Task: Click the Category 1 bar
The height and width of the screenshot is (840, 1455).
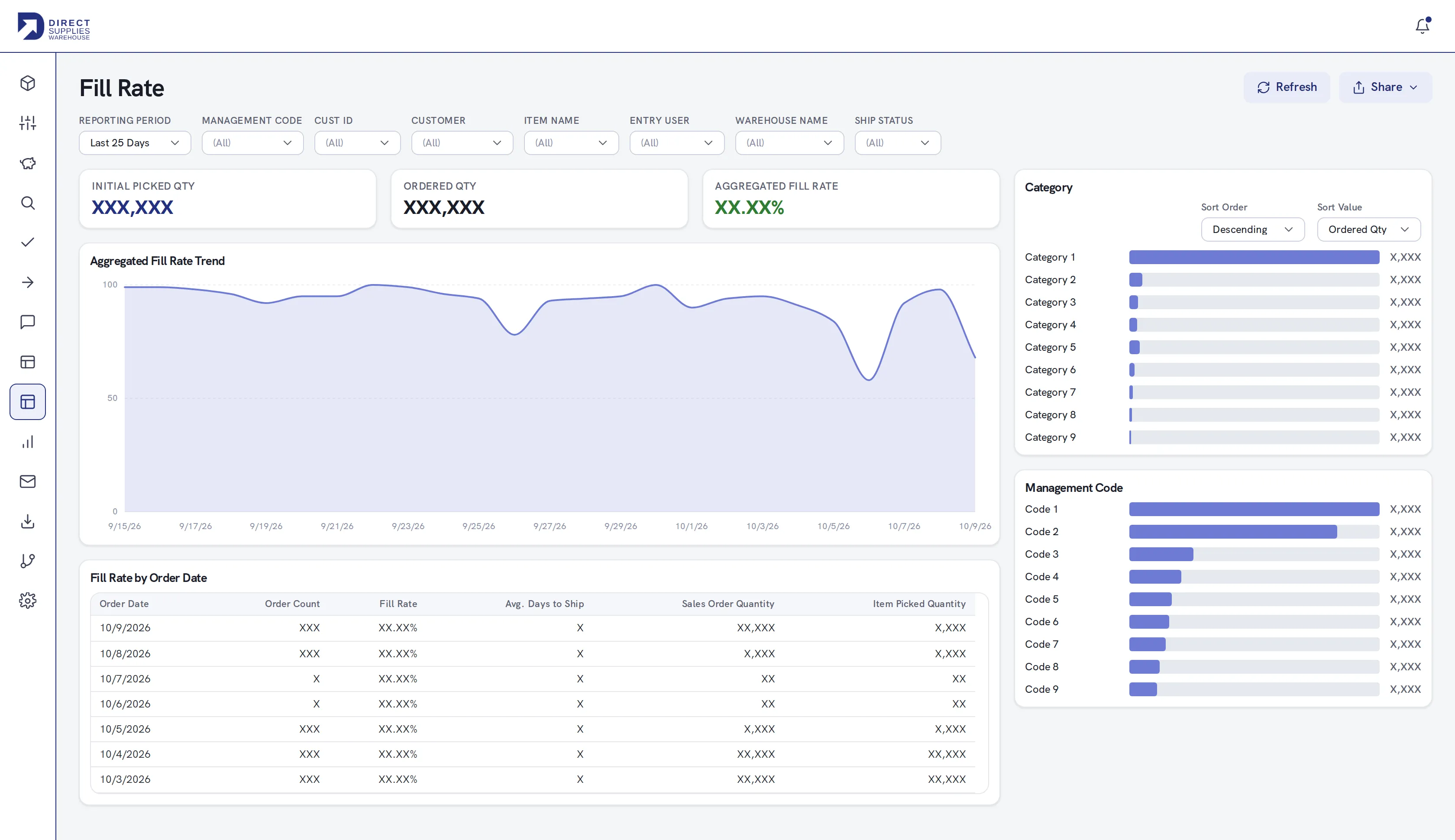Action: [1254, 257]
